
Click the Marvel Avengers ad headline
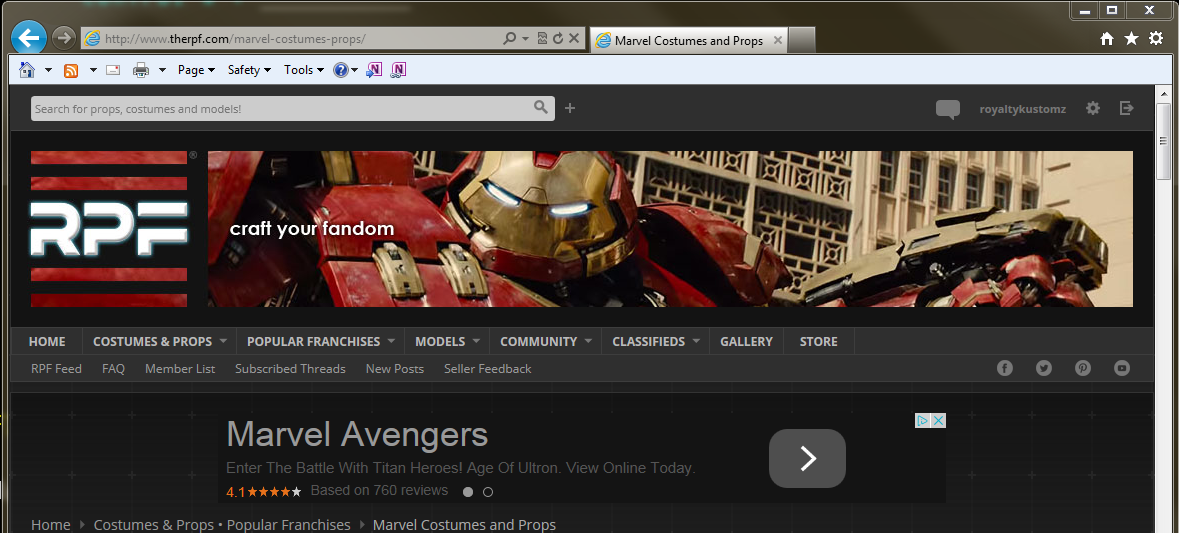(x=357, y=435)
